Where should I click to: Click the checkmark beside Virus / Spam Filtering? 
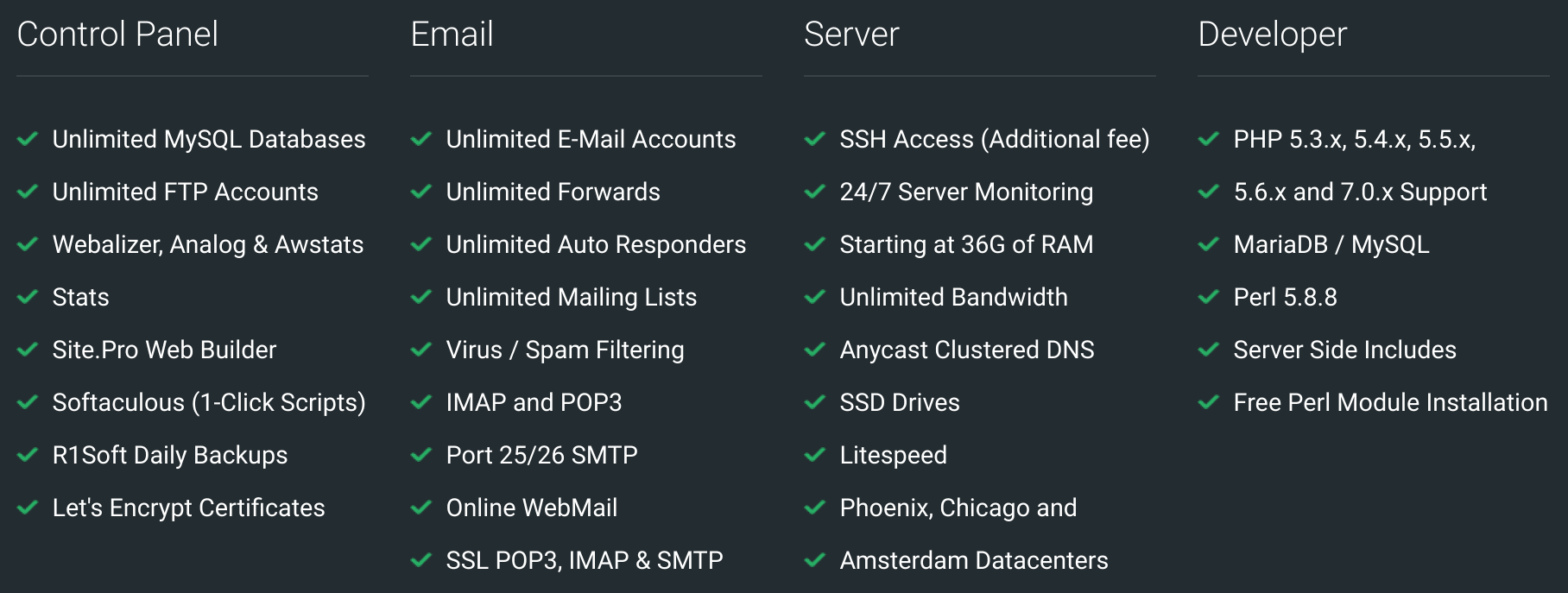[x=421, y=350]
